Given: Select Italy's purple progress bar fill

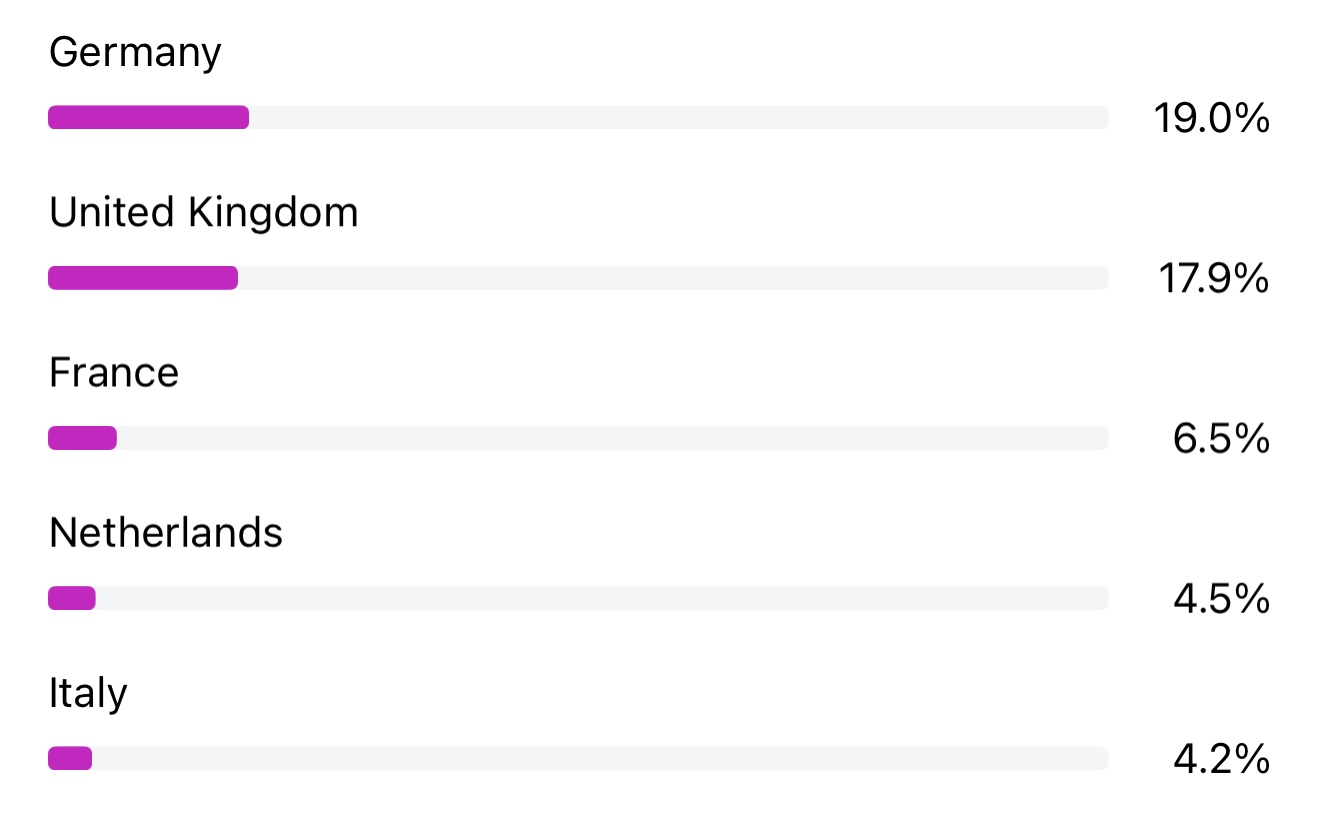Looking at the screenshot, I should (x=70, y=758).
